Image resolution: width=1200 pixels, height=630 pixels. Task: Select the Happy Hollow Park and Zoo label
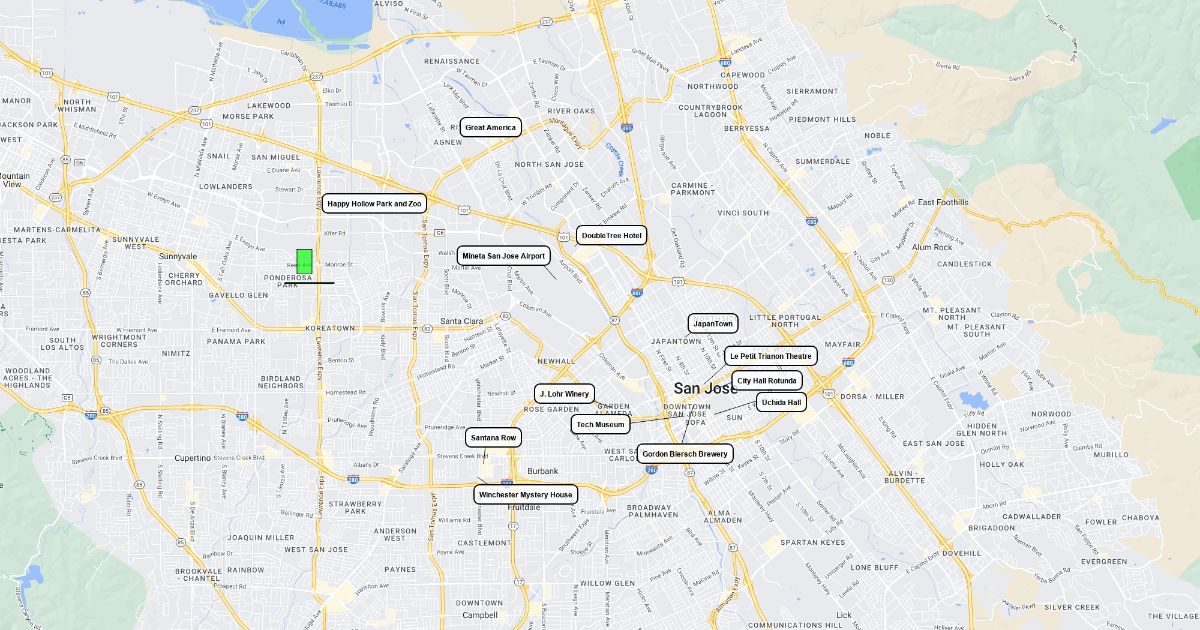click(x=375, y=203)
